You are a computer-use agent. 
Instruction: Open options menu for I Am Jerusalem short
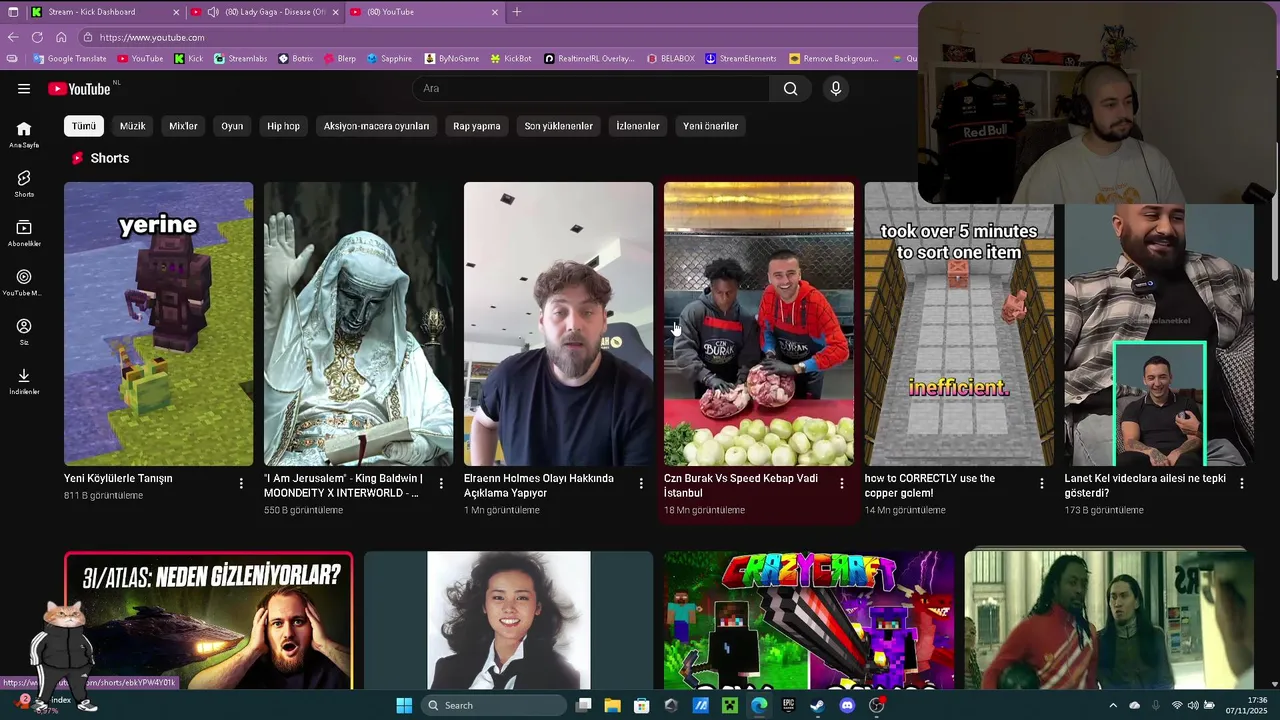[x=441, y=484]
